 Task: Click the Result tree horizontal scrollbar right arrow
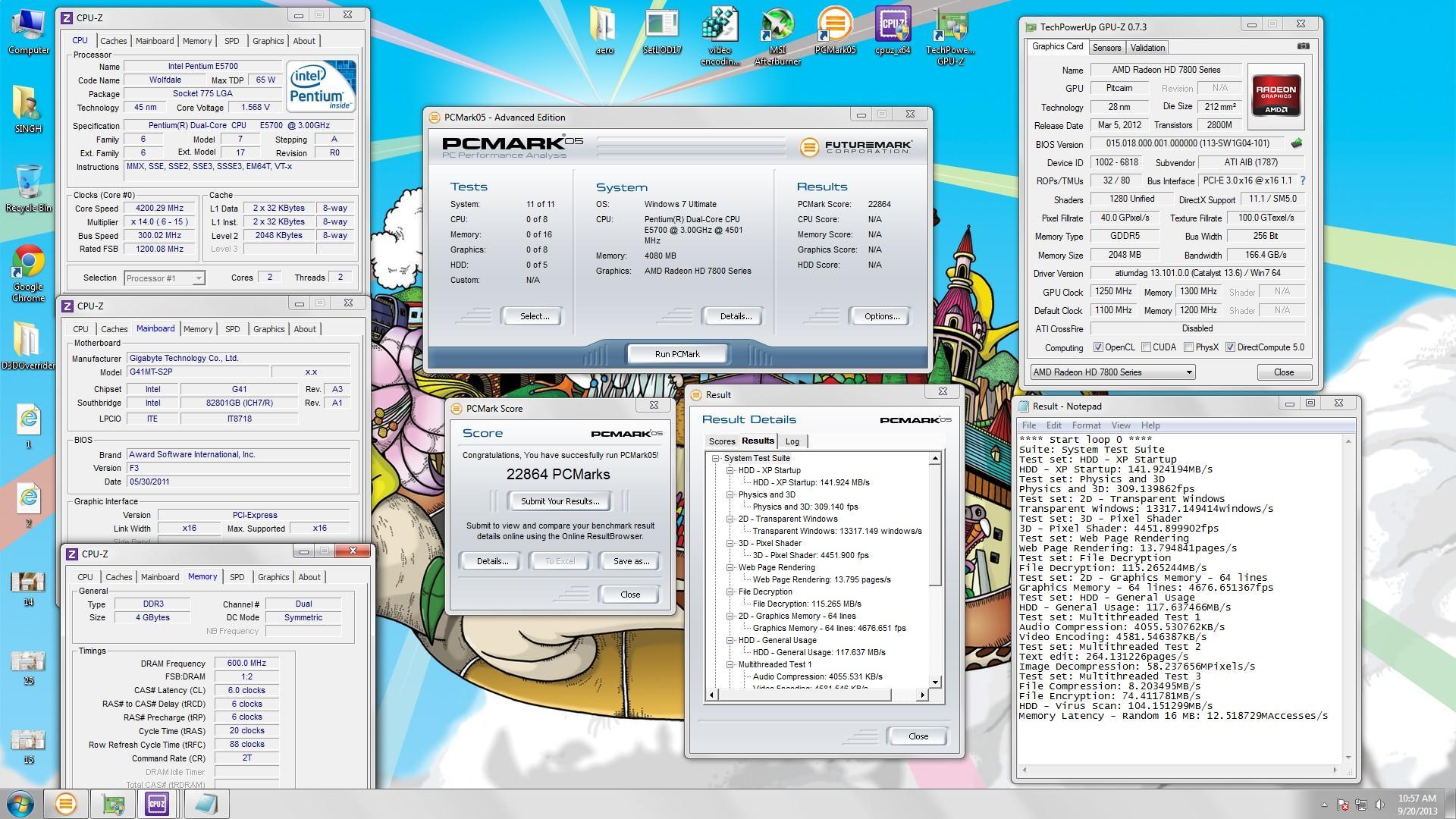click(922, 695)
